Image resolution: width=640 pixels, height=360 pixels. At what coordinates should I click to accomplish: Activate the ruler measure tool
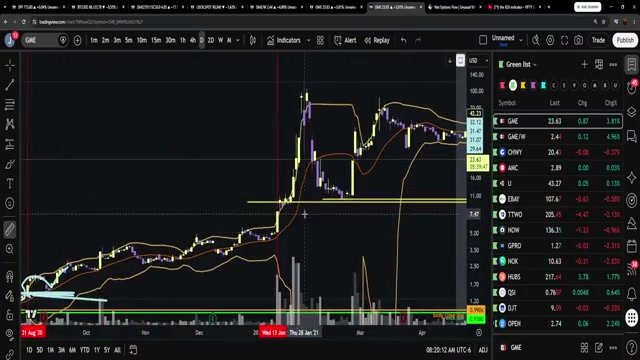10,229
